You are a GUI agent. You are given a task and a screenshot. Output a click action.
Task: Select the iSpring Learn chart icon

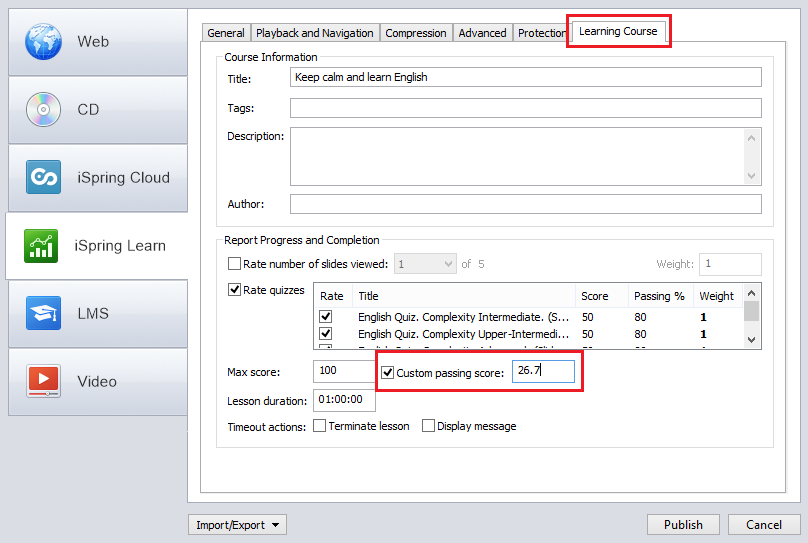point(41,246)
